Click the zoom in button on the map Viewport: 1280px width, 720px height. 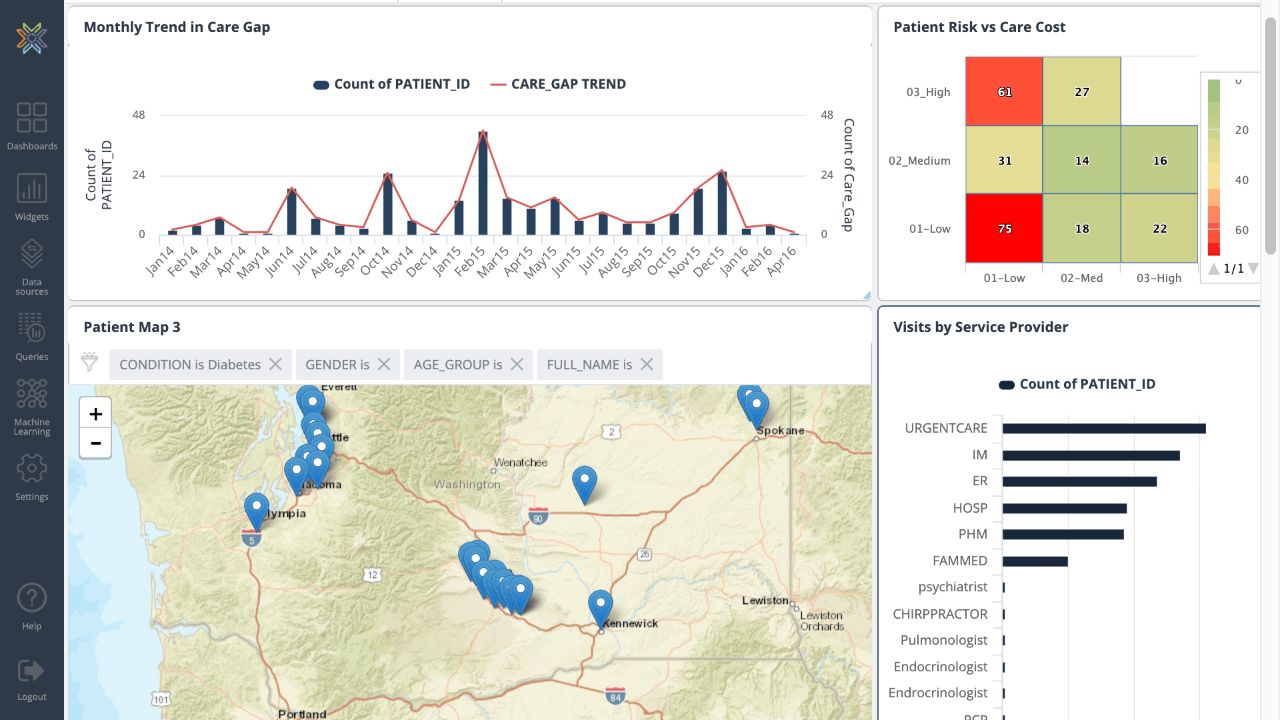[95, 413]
